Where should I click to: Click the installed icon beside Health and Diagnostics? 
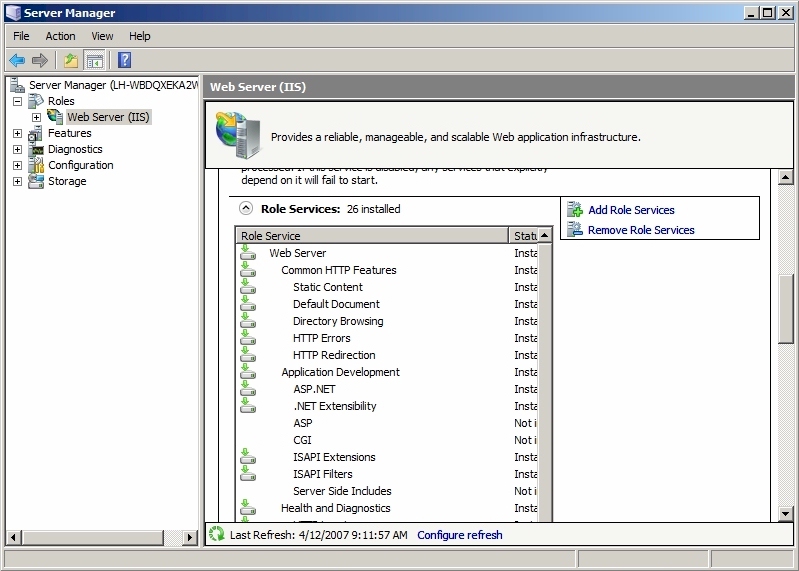[248, 507]
